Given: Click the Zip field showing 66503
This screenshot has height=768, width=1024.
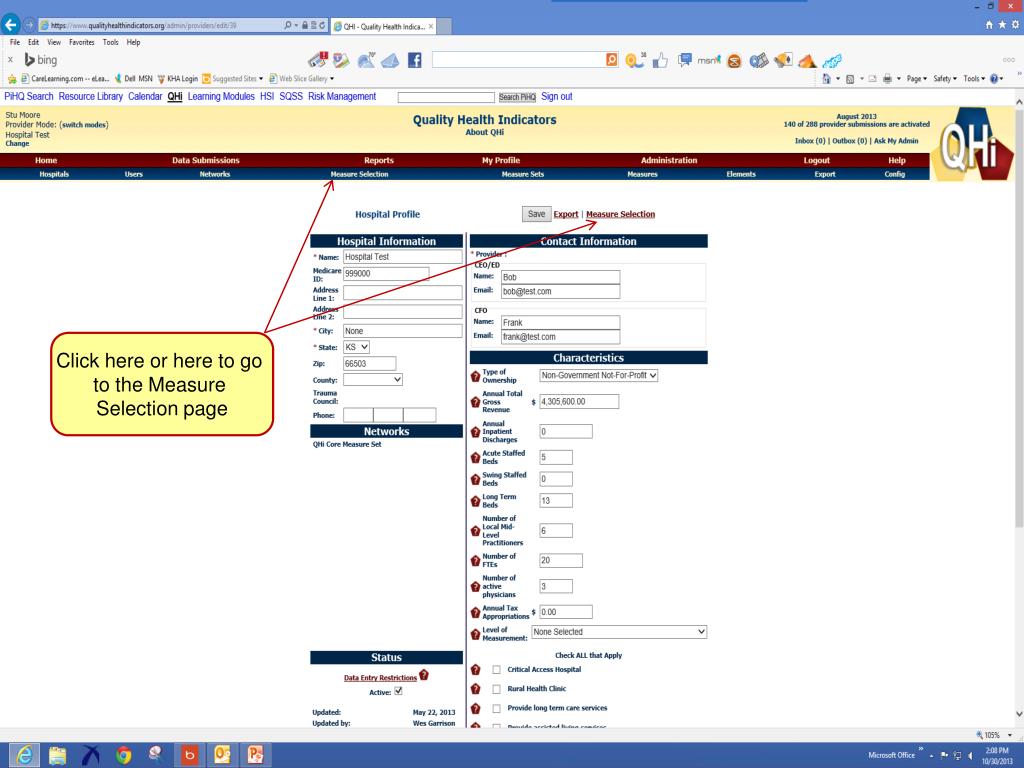Looking at the screenshot, I should [x=370, y=364].
